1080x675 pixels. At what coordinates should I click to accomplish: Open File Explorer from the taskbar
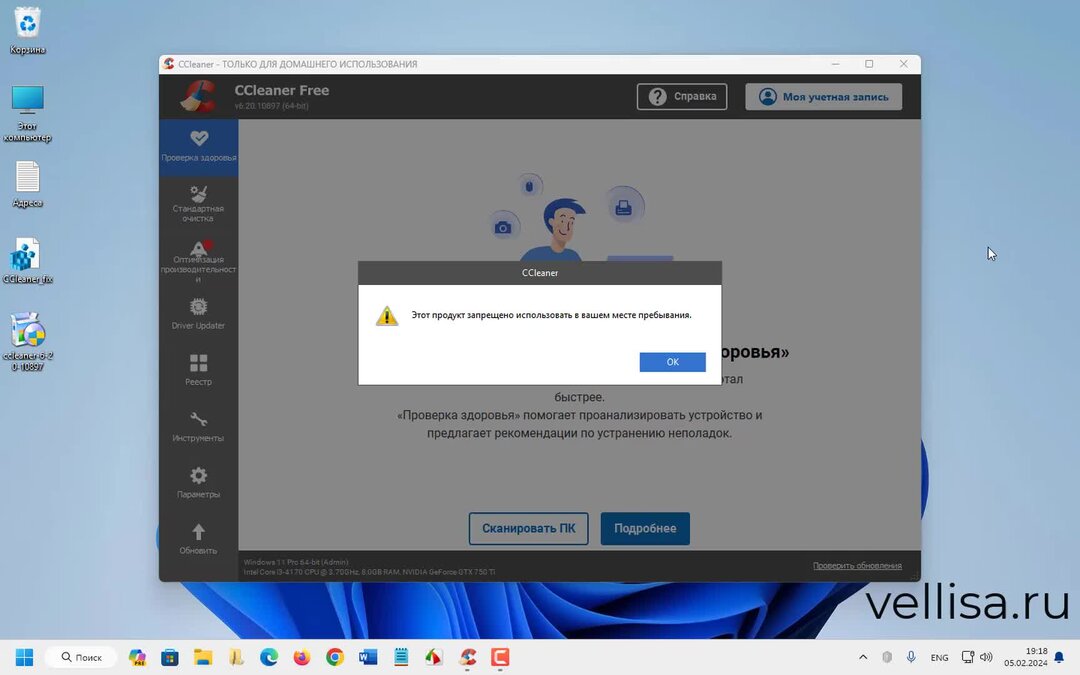pyautogui.click(x=202, y=657)
